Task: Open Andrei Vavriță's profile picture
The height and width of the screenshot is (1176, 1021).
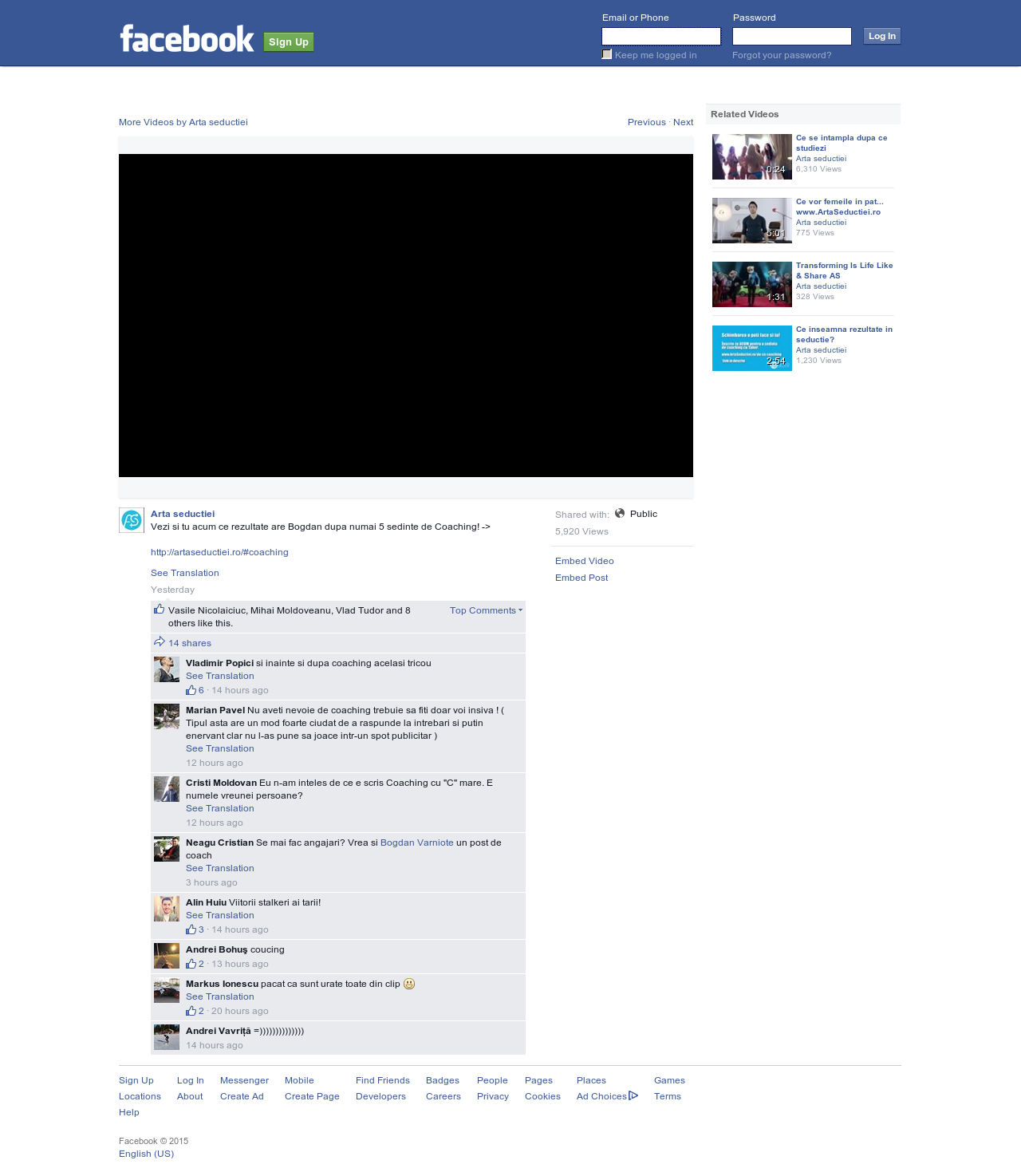Action: point(167,1037)
